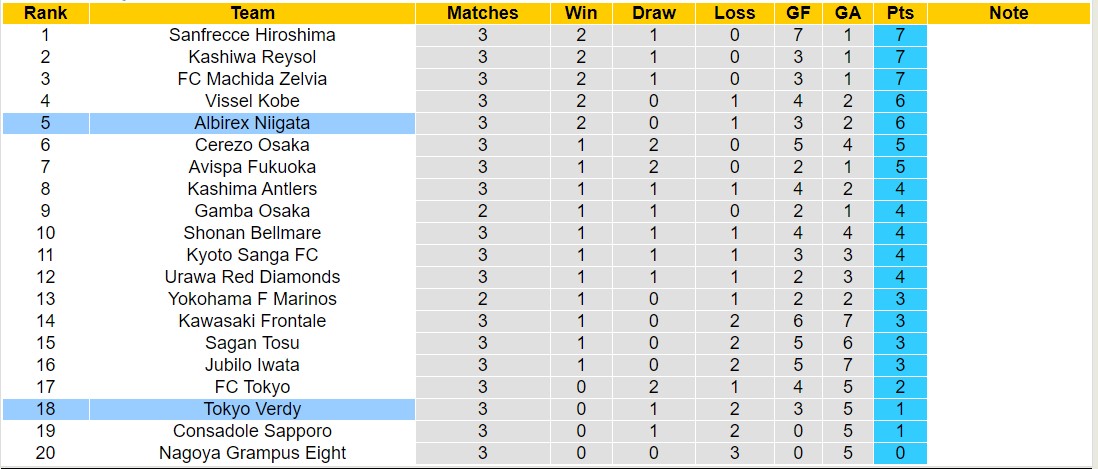
Task: Click the Pts column header
Action: pos(900,13)
